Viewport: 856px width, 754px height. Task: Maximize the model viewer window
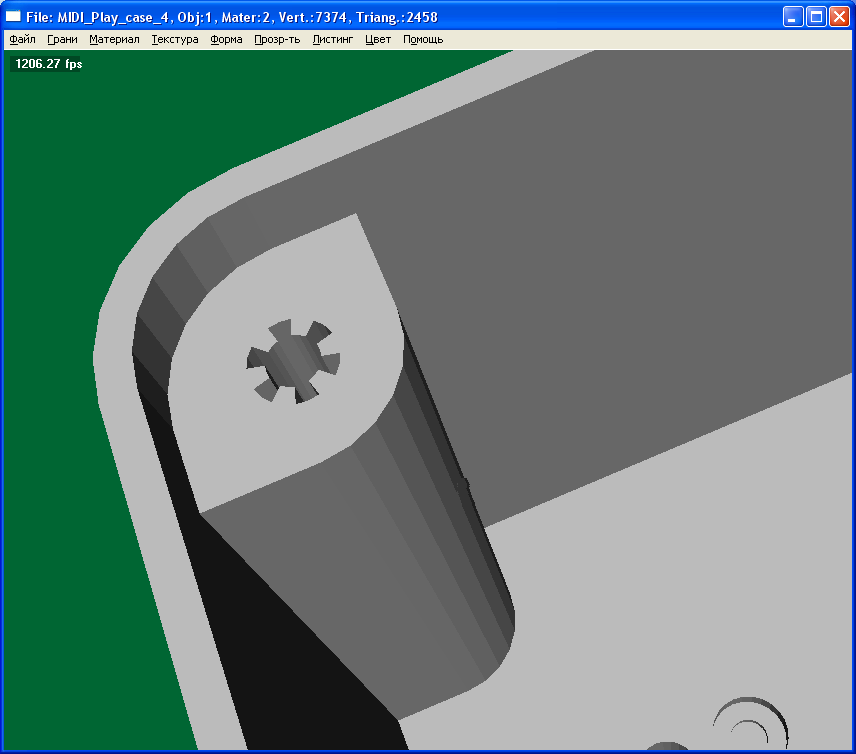coord(816,17)
